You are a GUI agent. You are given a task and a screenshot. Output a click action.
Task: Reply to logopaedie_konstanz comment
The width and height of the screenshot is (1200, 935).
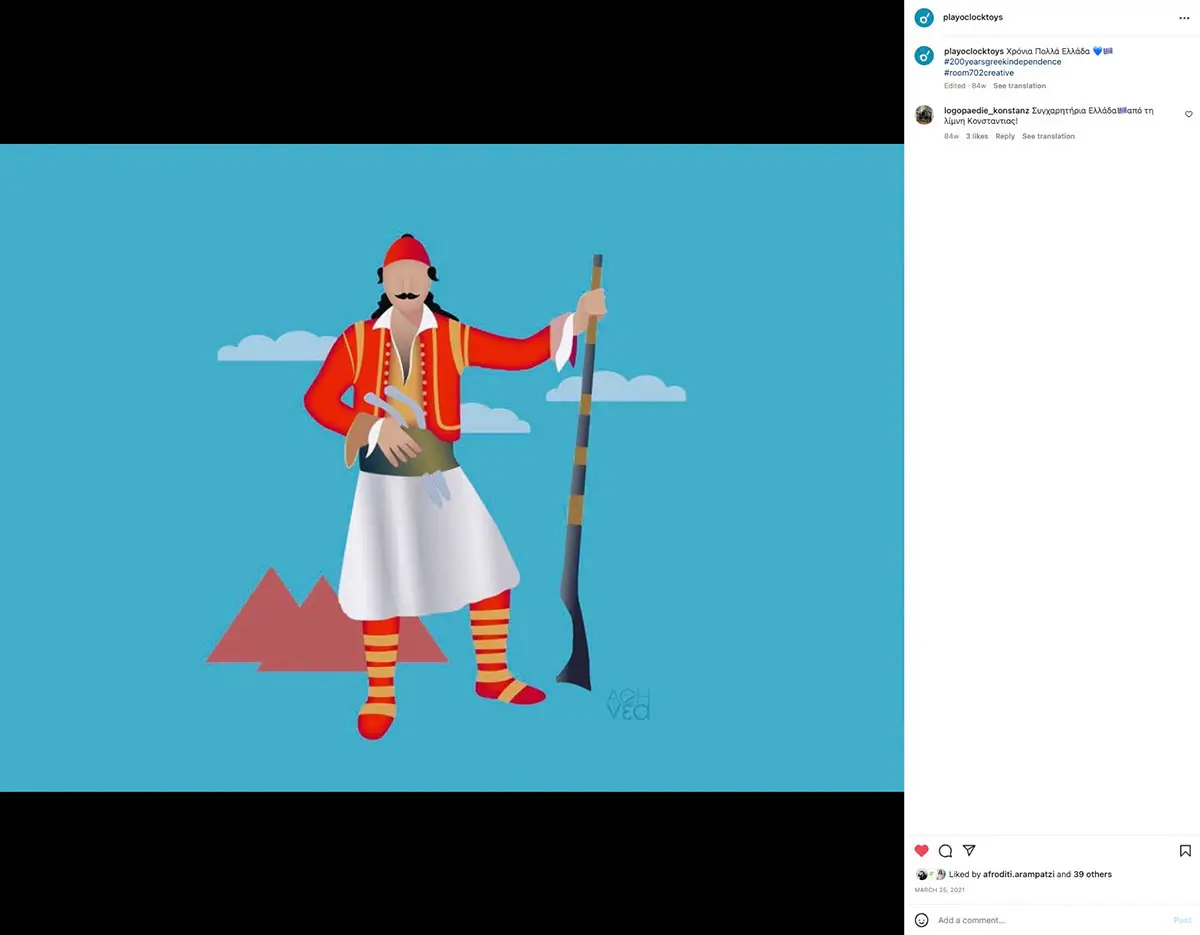tap(1005, 136)
